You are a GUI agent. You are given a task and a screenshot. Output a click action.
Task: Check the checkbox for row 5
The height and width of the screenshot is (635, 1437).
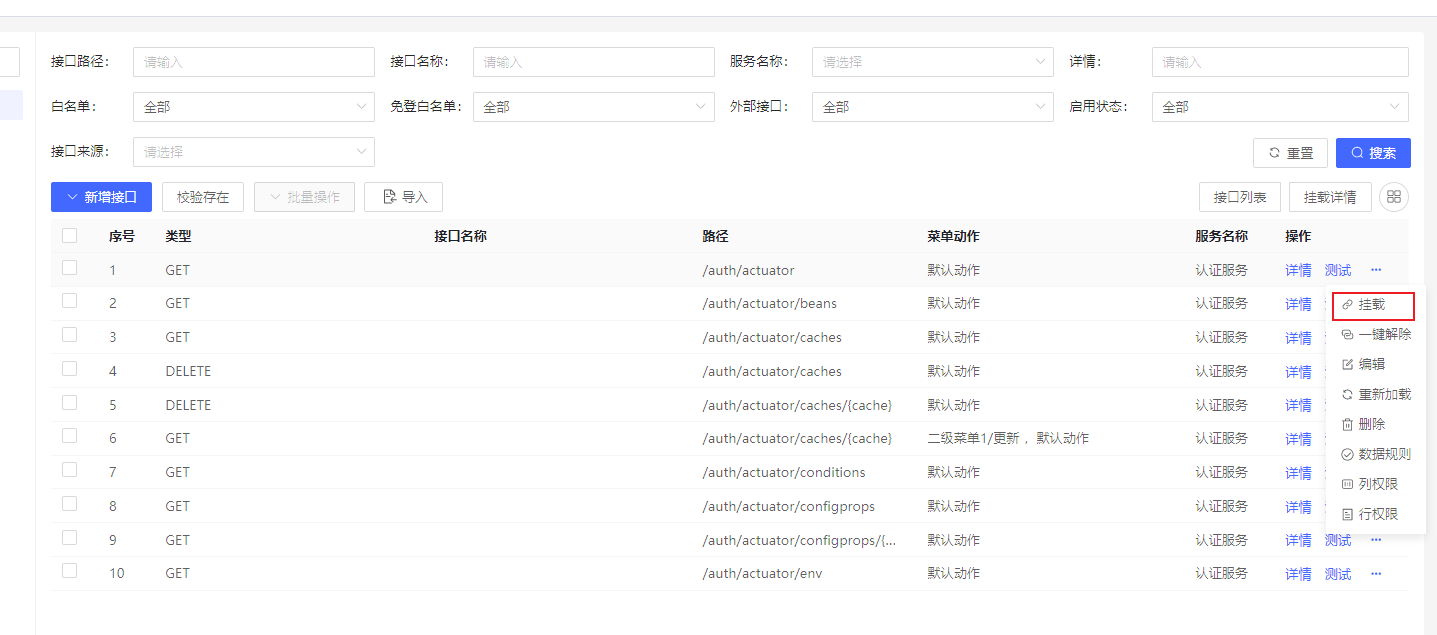pos(69,403)
